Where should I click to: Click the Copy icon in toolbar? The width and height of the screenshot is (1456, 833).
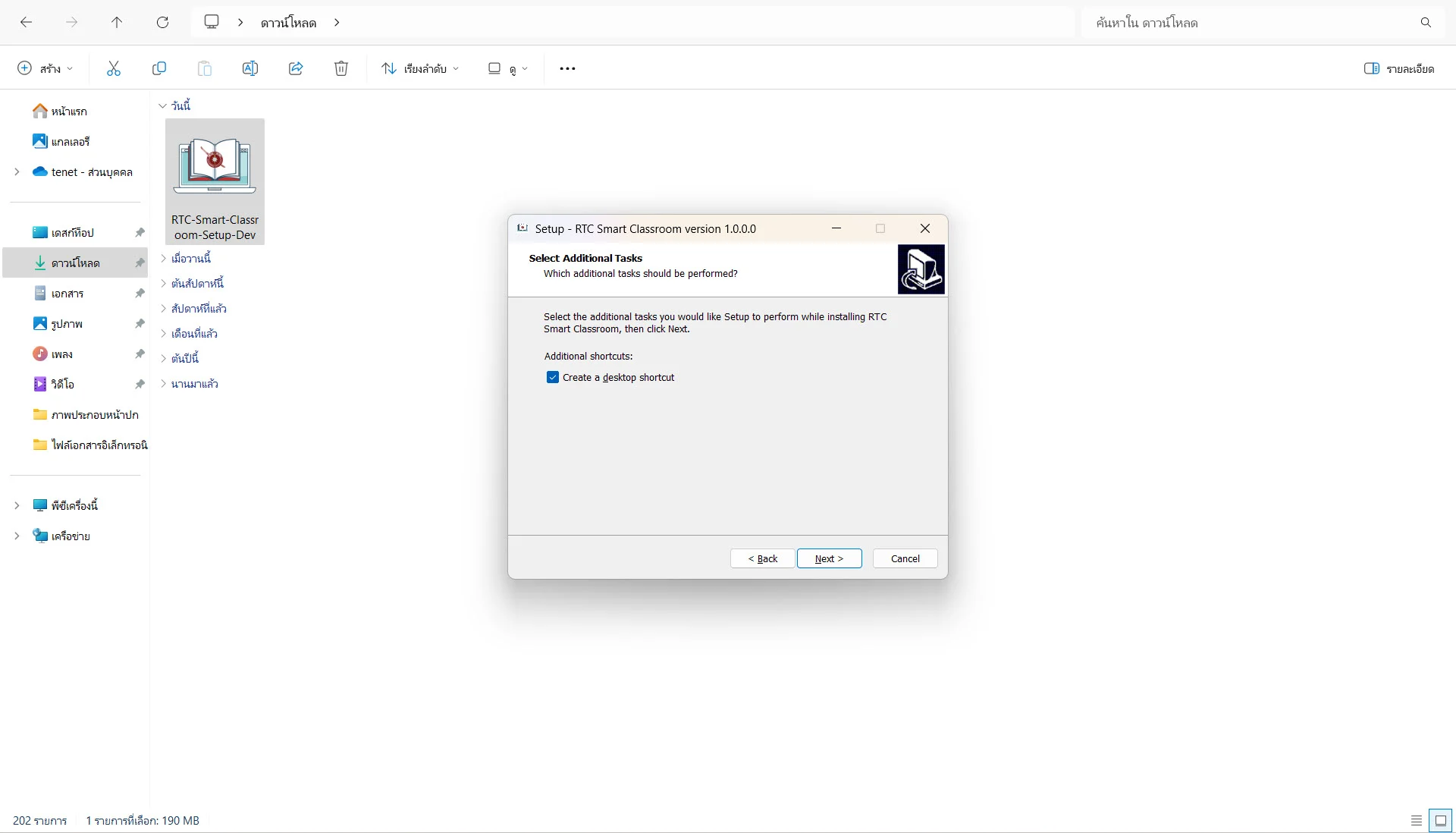(x=159, y=68)
